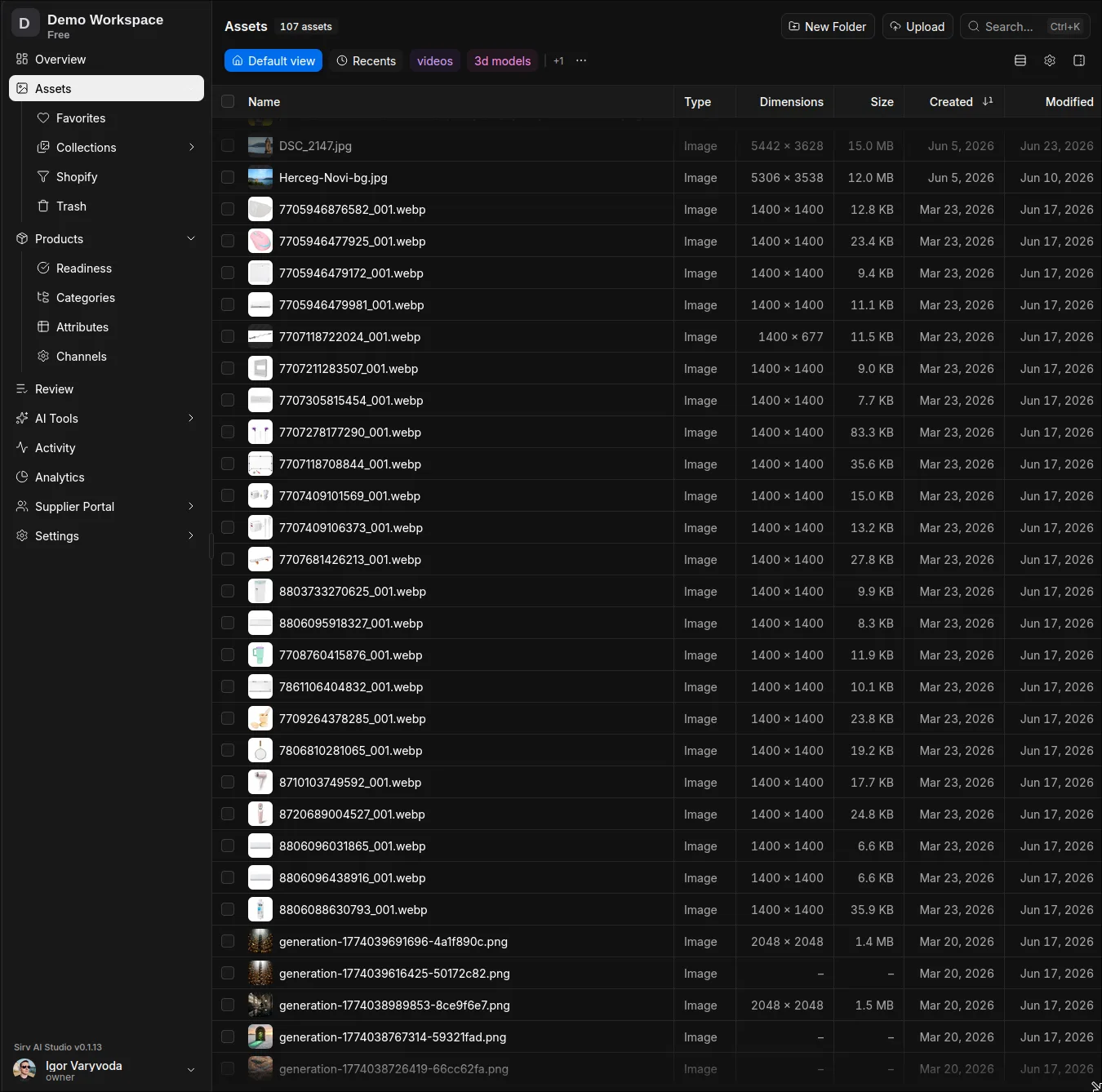The image size is (1102, 1092).
Task: Open the videos view tab
Action: pos(435,60)
